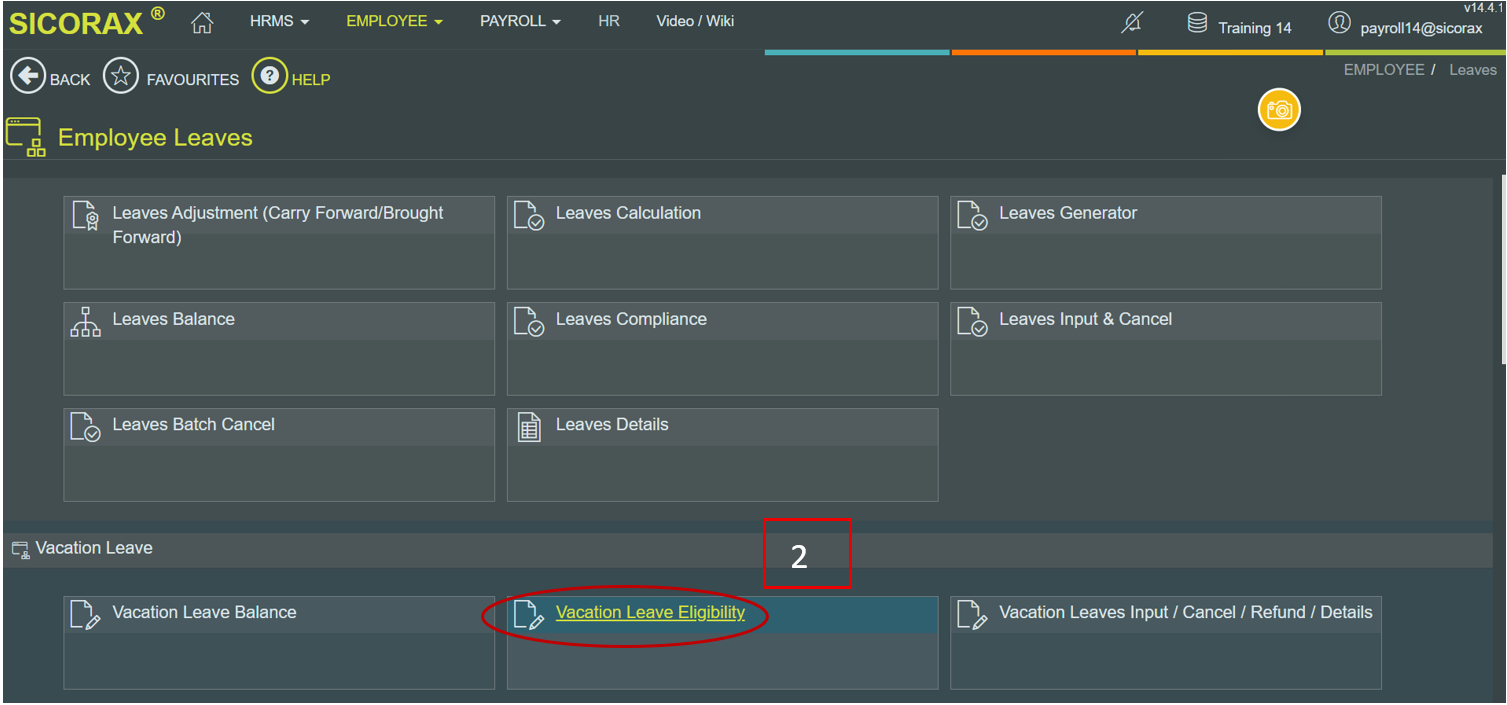Click the Leaves Generator document icon
Viewport: 1507px width, 705px height.
973,215
